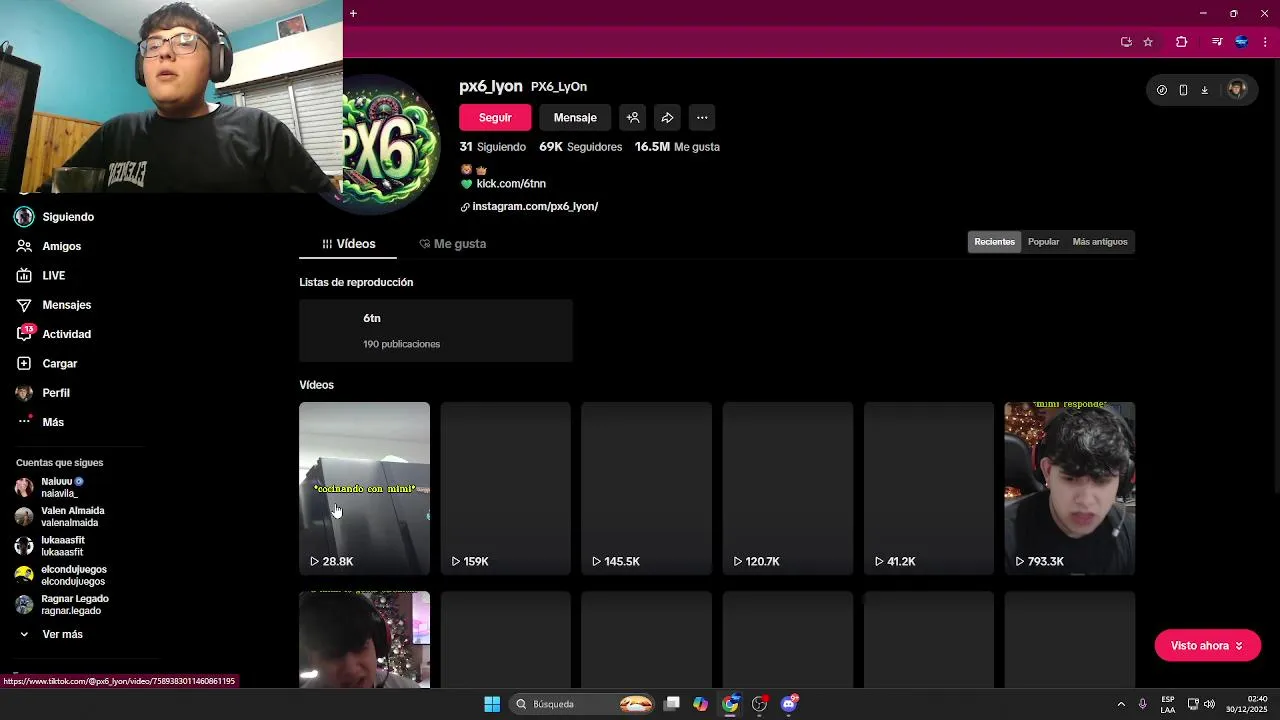Image resolution: width=1280 pixels, height=720 pixels.
Task: Click the add-friend icon beside Mensaje
Action: (632, 118)
